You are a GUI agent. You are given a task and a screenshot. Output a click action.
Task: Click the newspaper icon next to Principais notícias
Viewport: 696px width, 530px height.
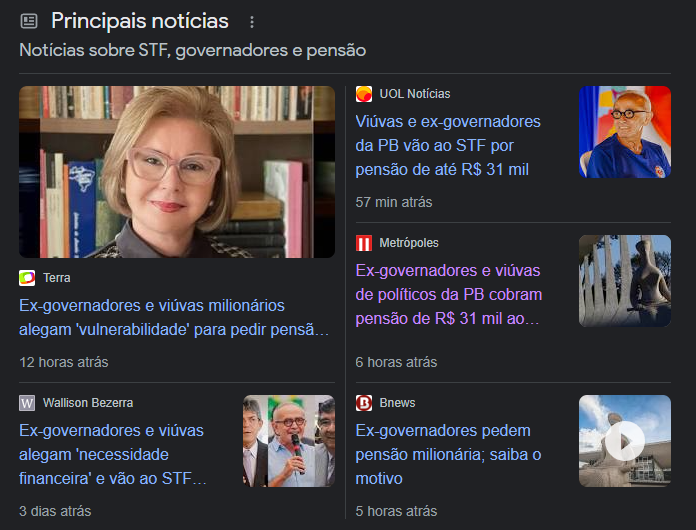[x=29, y=21]
